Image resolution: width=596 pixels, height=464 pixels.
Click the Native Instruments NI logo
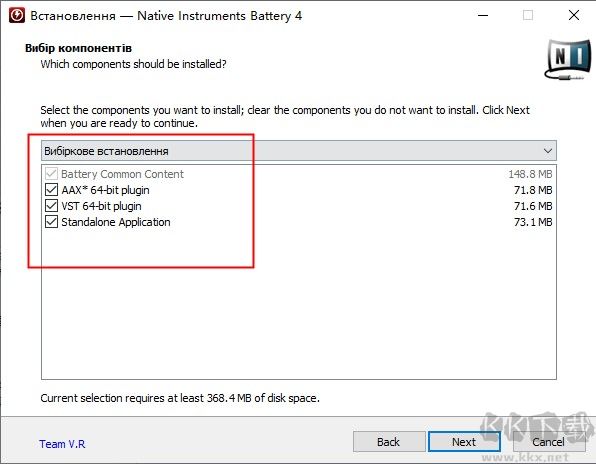[x=567, y=59]
